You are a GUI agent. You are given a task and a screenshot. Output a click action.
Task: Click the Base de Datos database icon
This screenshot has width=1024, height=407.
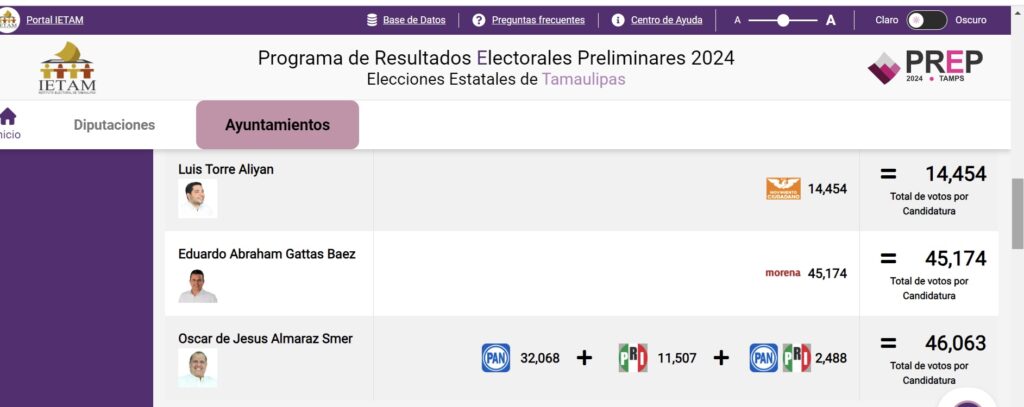[372, 20]
